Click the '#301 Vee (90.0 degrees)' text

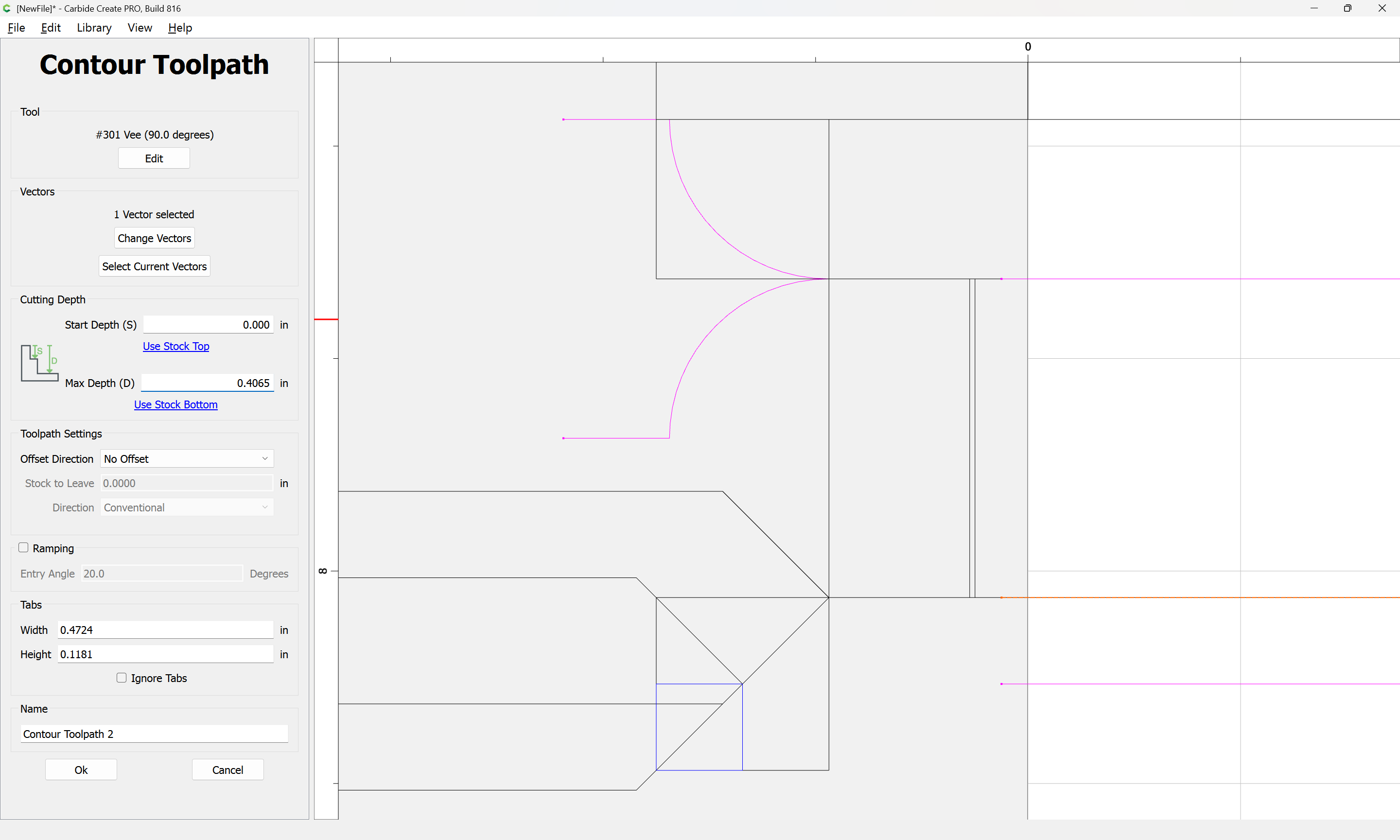(x=155, y=135)
